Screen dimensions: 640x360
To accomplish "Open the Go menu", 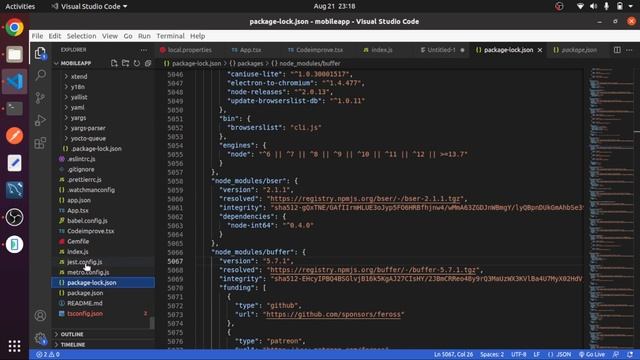I will tap(128, 36).
